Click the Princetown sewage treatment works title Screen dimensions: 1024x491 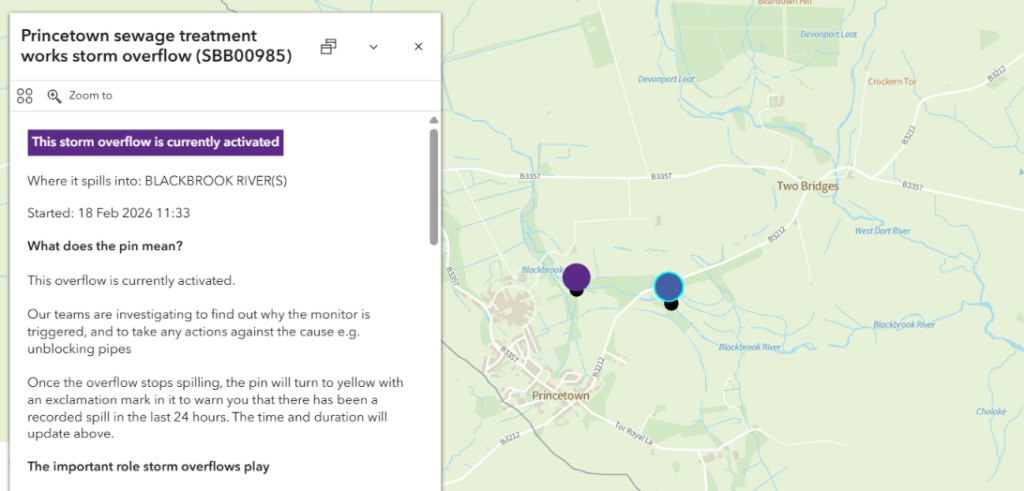pos(156,47)
